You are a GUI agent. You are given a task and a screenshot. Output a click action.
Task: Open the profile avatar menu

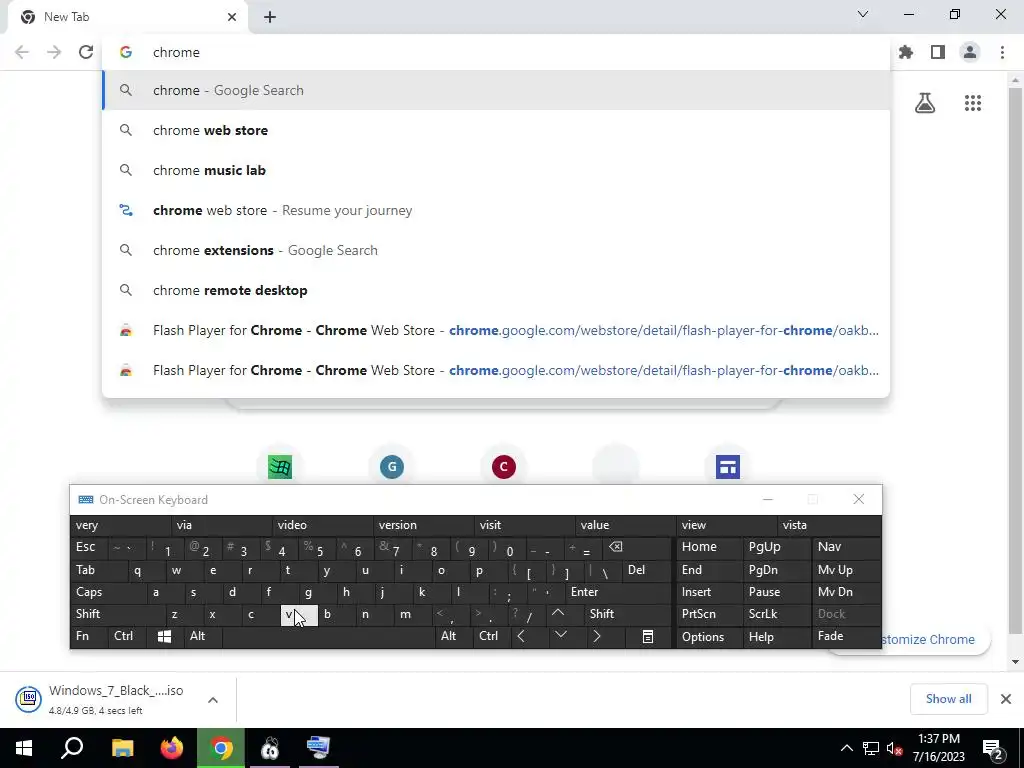pos(970,52)
